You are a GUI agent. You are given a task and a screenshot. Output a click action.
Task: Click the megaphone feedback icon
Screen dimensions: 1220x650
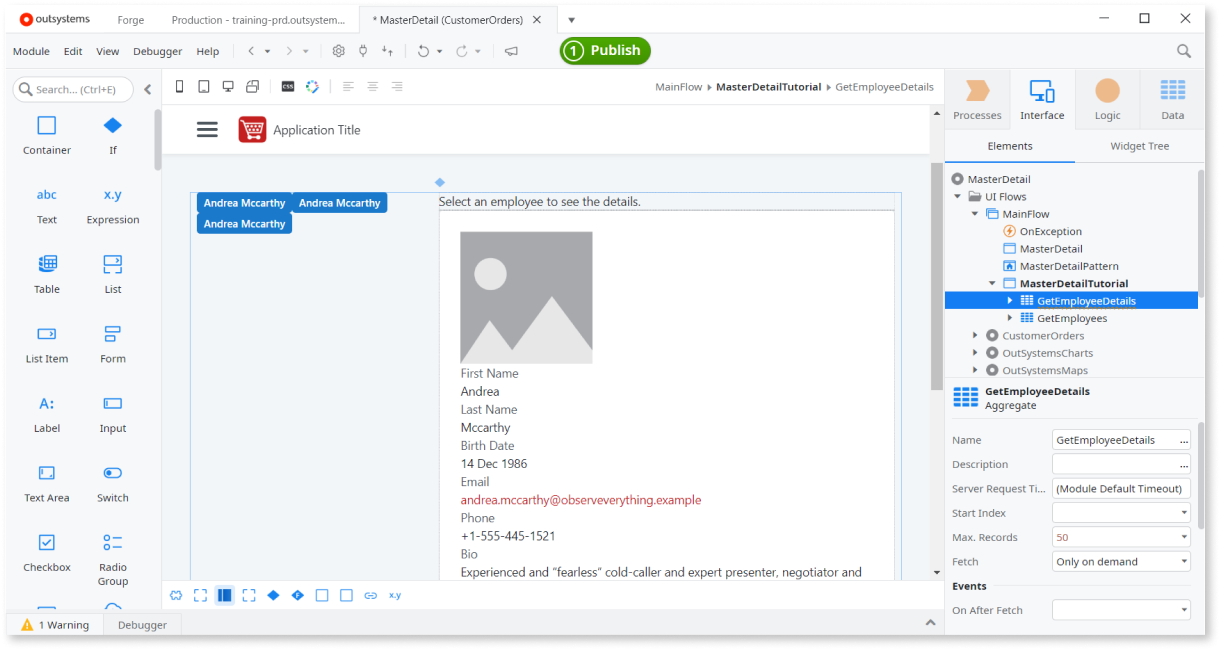[511, 51]
